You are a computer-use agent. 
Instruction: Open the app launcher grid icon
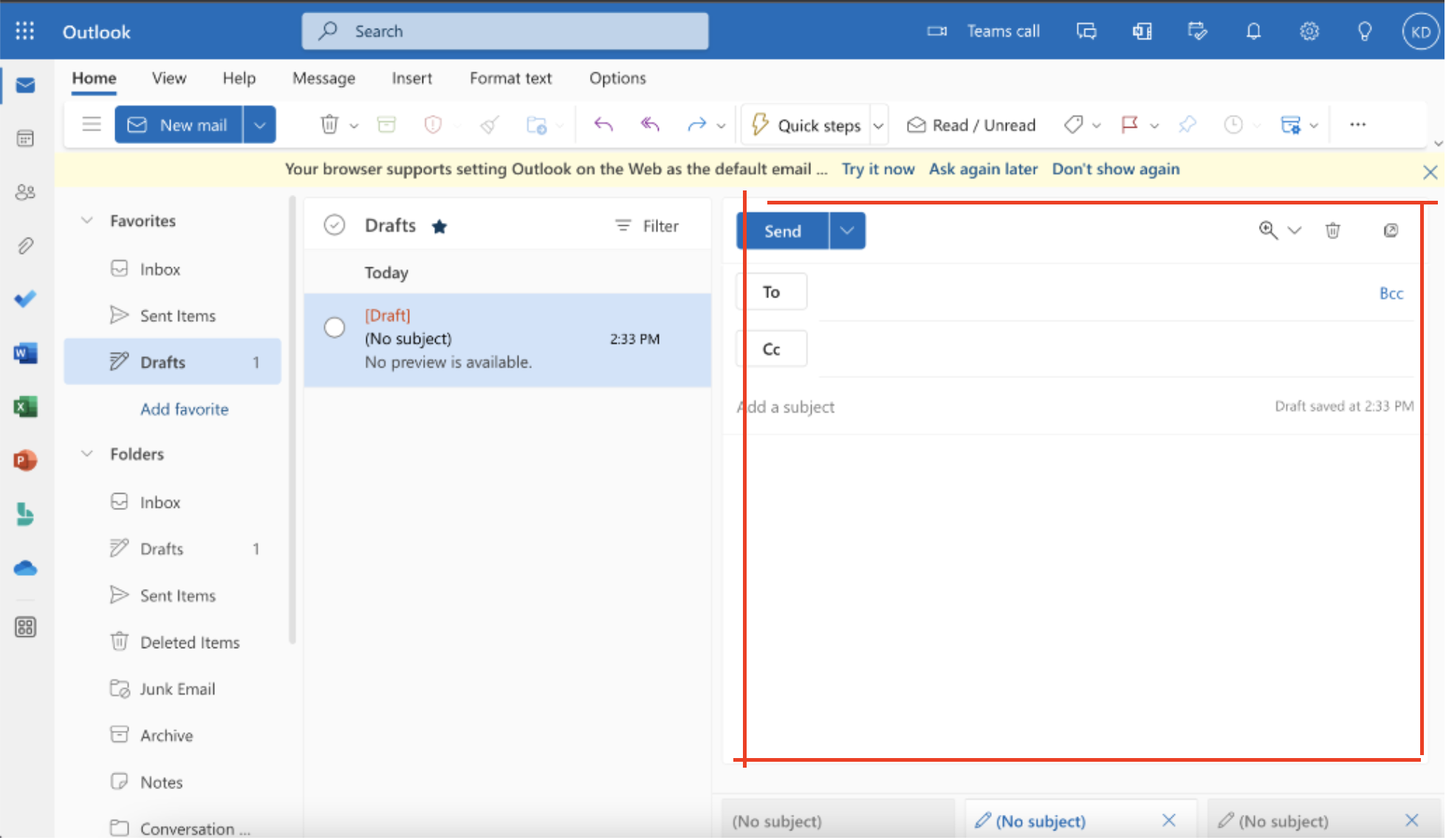(x=25, y=31)
